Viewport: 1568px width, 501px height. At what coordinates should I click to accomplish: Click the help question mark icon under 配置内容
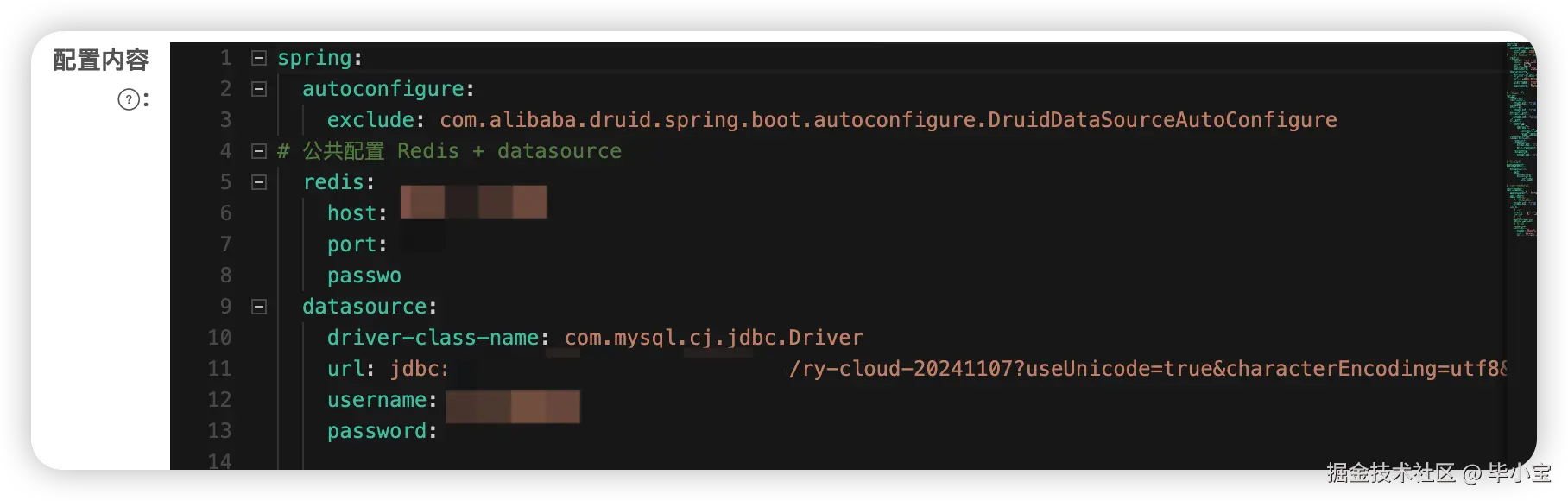click(129, 99)
